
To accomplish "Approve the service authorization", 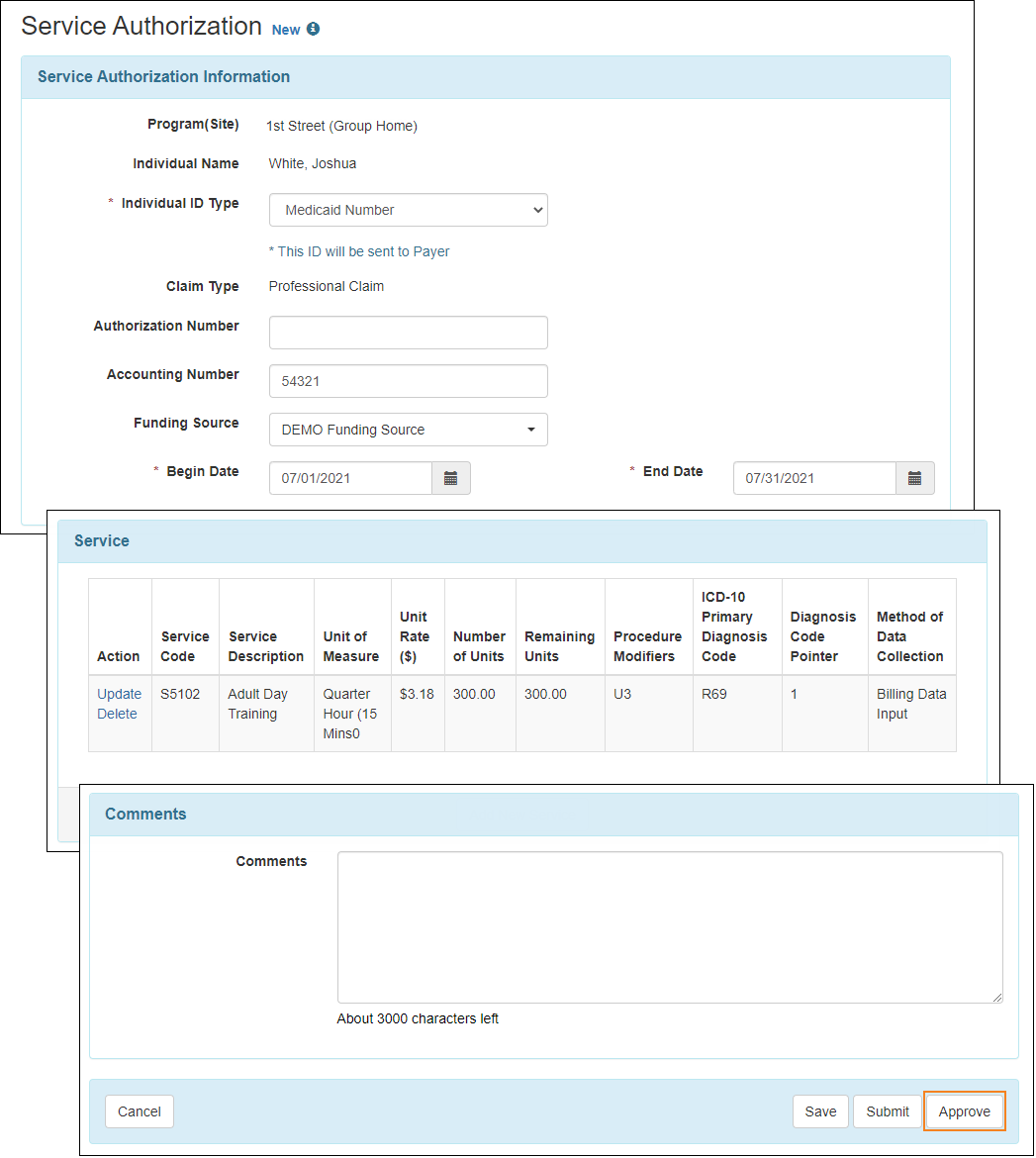I will [x=965, y=1110].
